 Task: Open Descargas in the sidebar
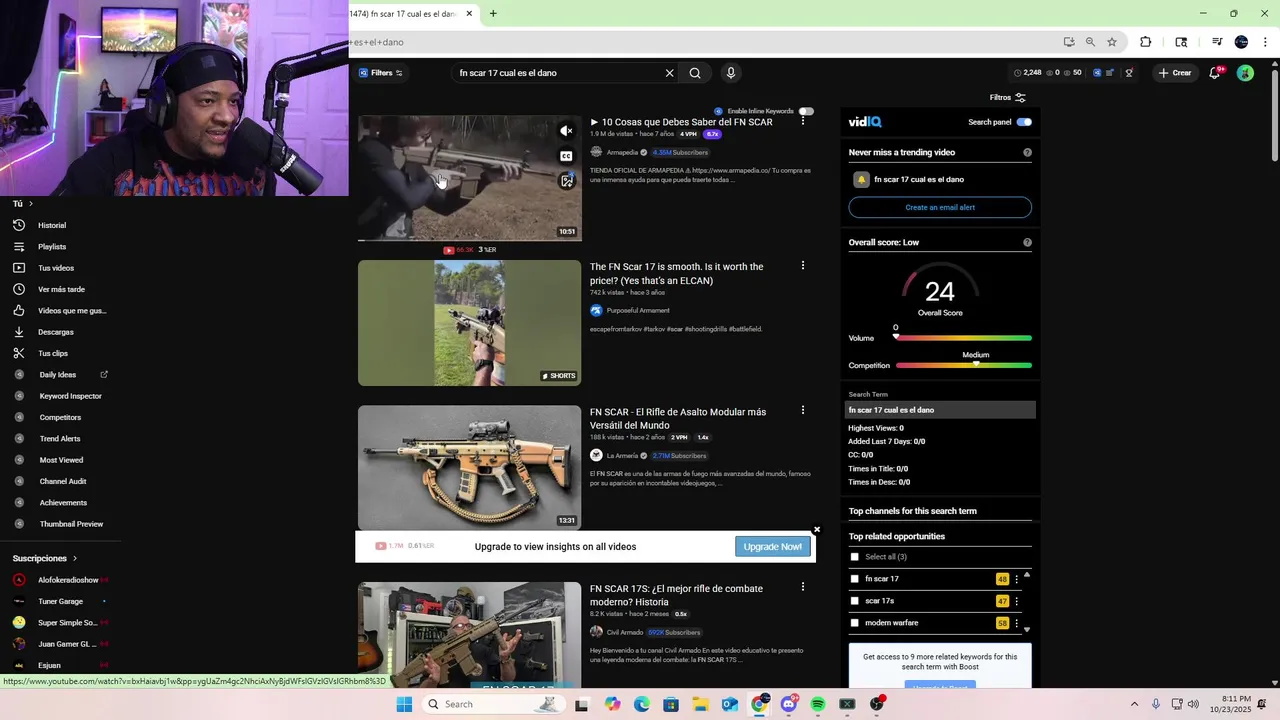click(56, 332)
